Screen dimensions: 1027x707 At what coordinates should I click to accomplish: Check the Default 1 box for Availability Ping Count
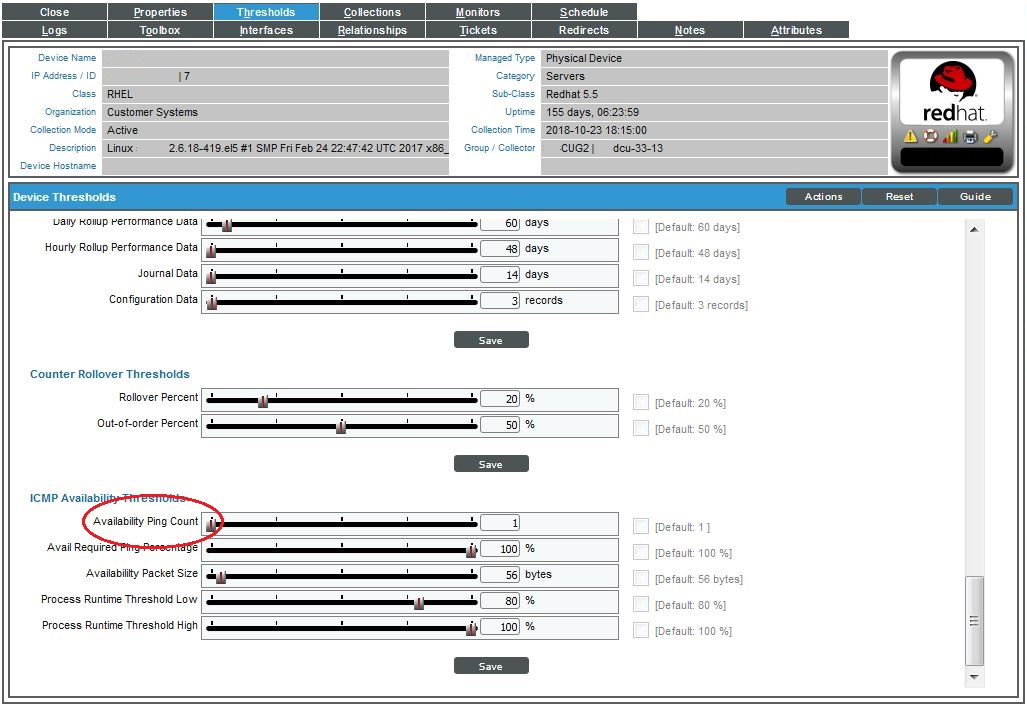[640, 527]
